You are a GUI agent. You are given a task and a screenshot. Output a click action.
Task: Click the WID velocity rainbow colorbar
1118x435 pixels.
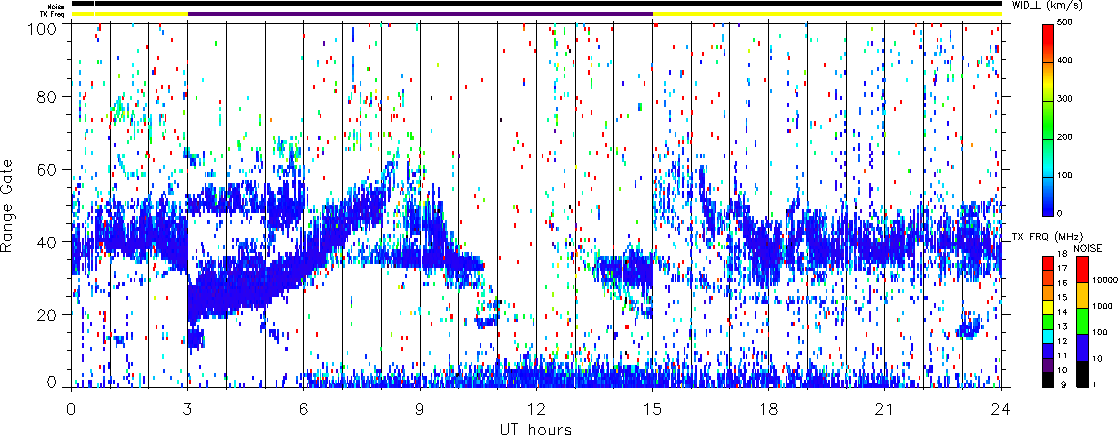coord(1048,119)
